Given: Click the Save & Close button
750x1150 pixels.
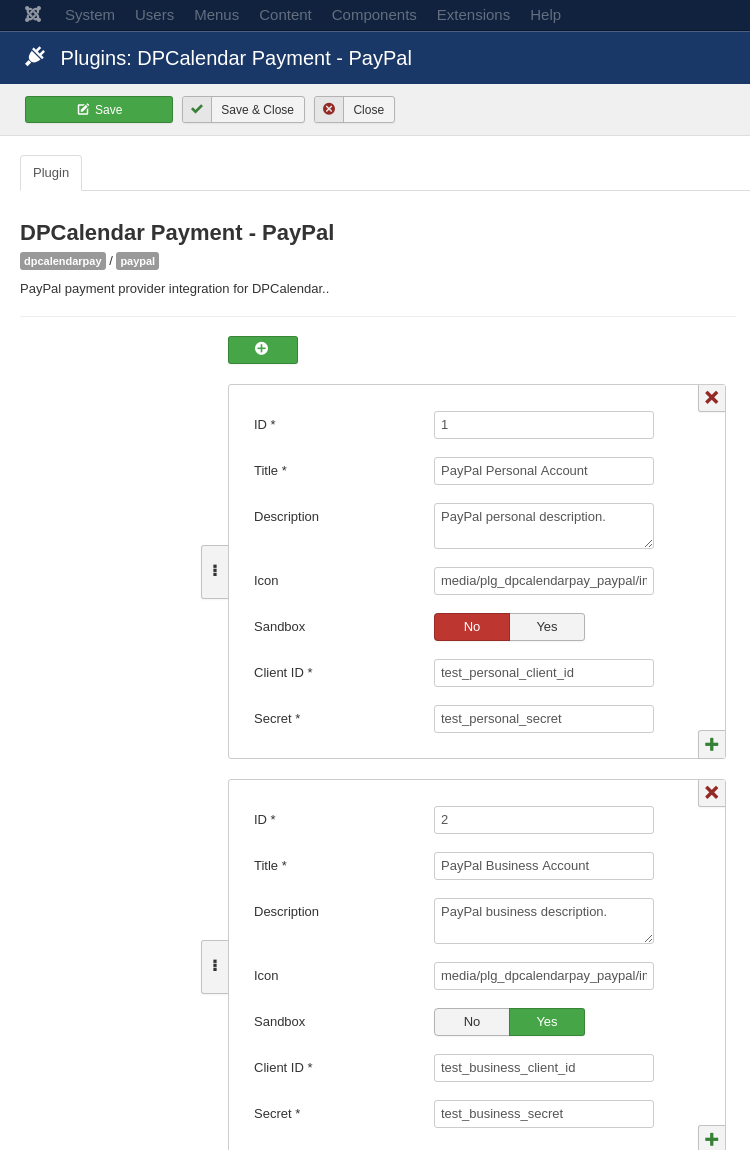Looking at the screenshot, I should click(x=244, y=110).
